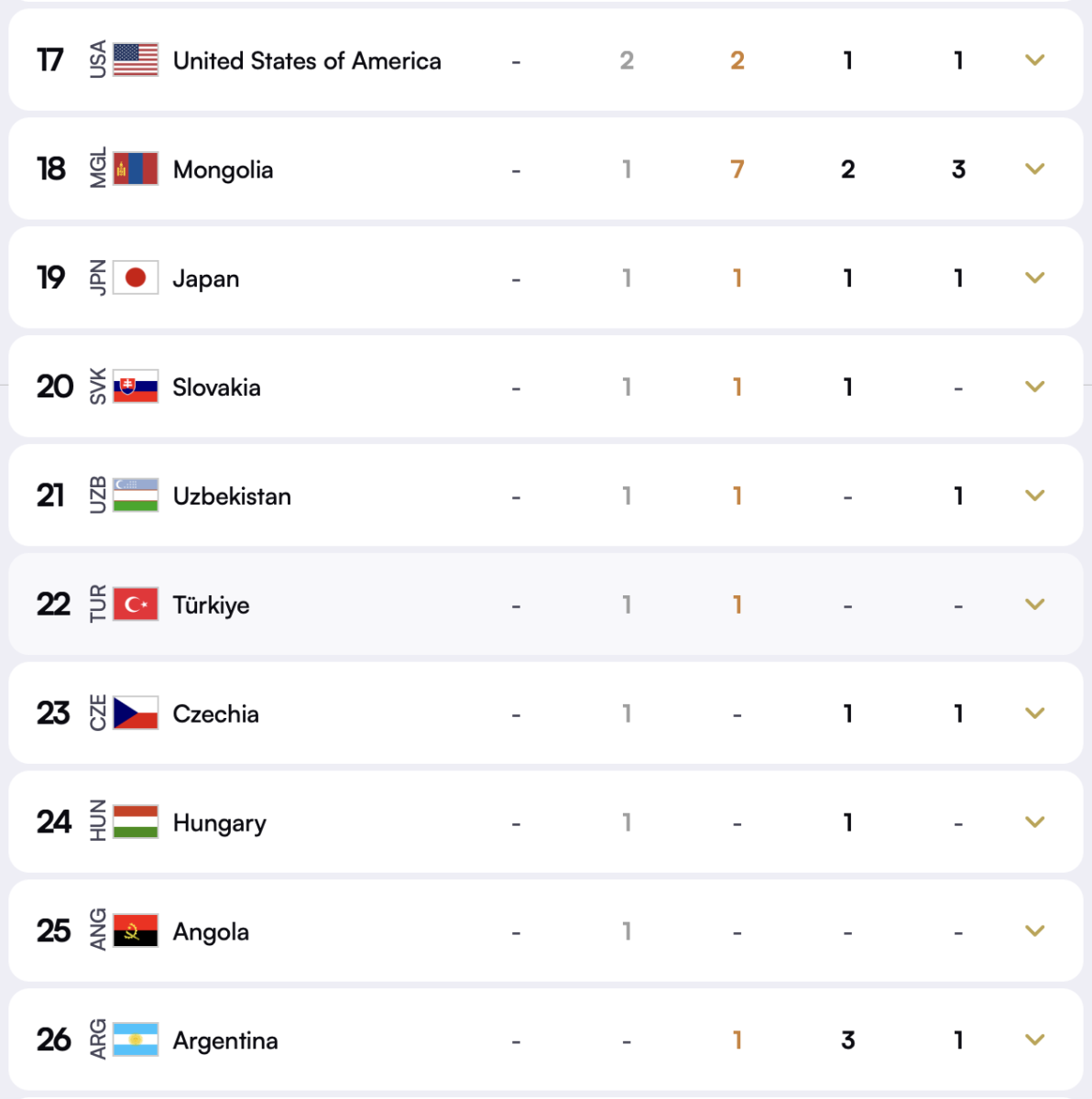This screenshot has width=1092, height=1099.
Task: Collapse the Japan row details
Action: pyautogui.click(x=1034, y=277)
